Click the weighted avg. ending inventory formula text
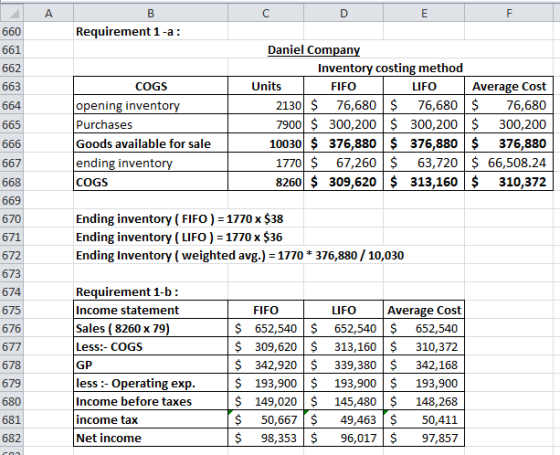The image size is (560, 455). coord(240,255)
